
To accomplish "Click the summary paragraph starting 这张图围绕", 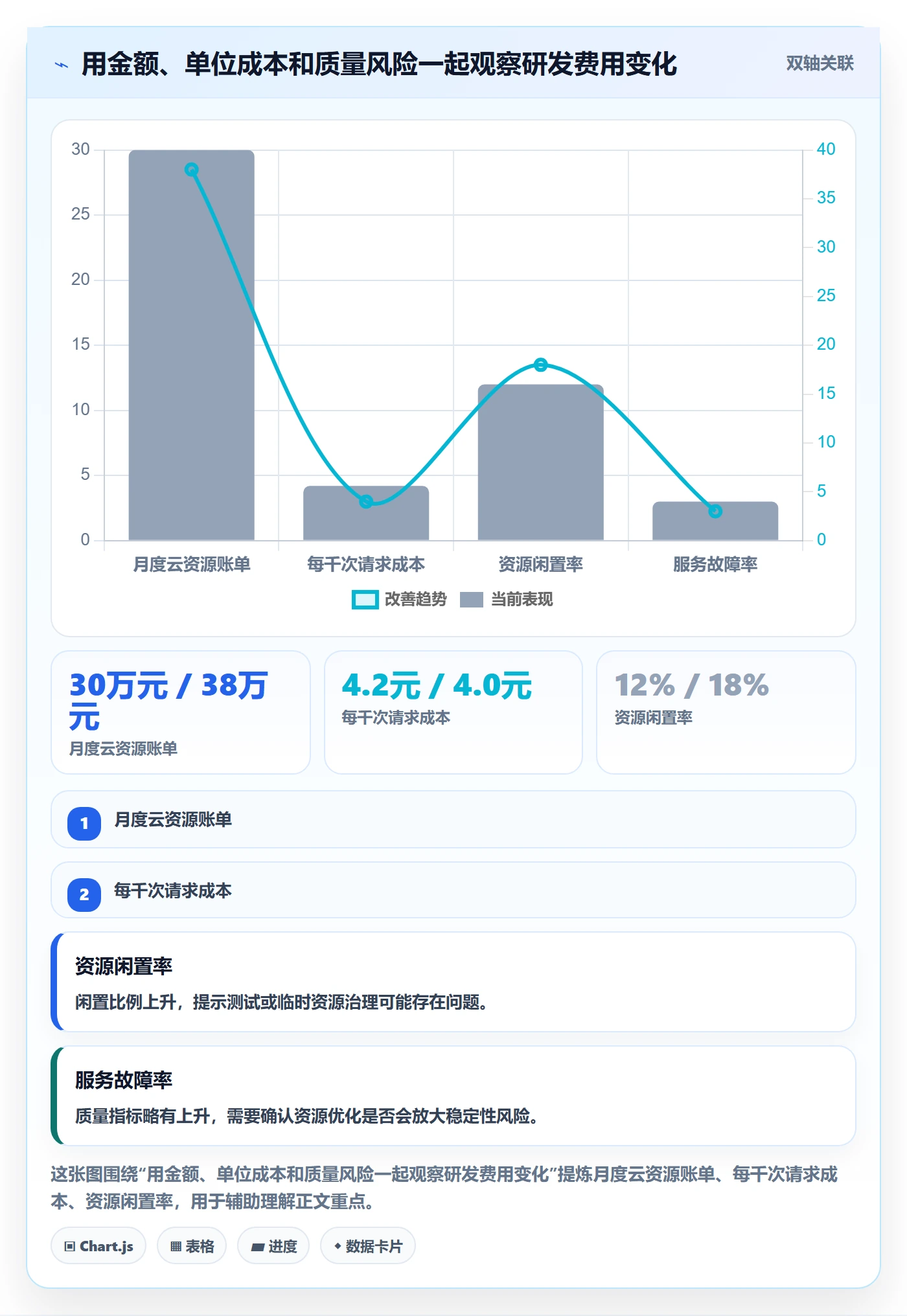I will tap(444, 1188).
